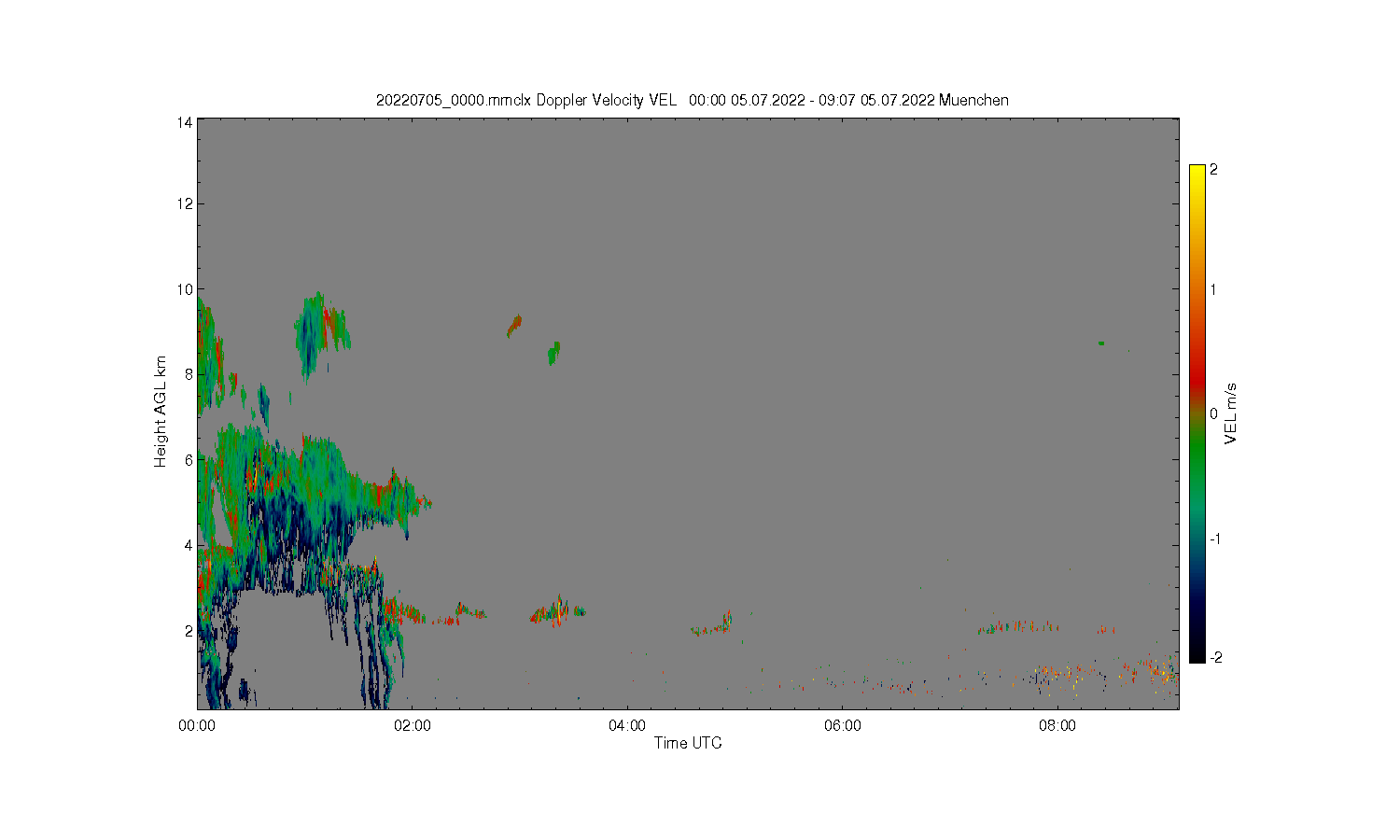Click the tiny green echo near 08:25 at 8.7 km
Screen dimensions: 1400x840
[x=1101, y=343]
